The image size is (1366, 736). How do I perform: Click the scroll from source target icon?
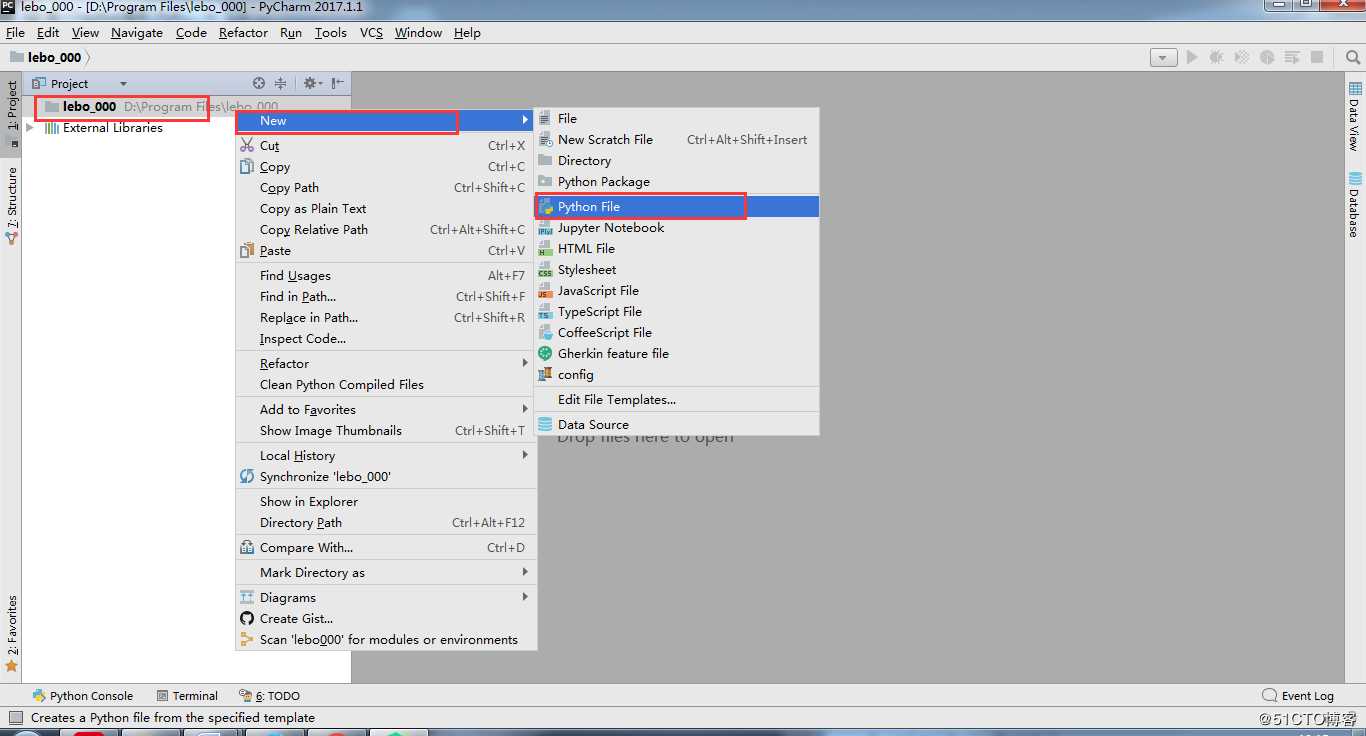click(x=259, y=83)
